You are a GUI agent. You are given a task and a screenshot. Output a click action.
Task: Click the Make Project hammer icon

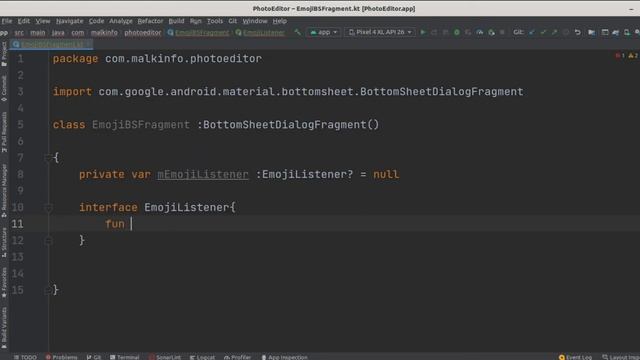298,32
